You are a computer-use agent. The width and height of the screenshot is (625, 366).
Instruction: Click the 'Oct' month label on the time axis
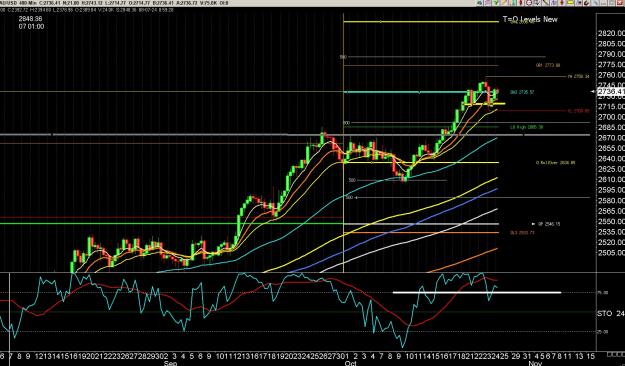(350, 363)
